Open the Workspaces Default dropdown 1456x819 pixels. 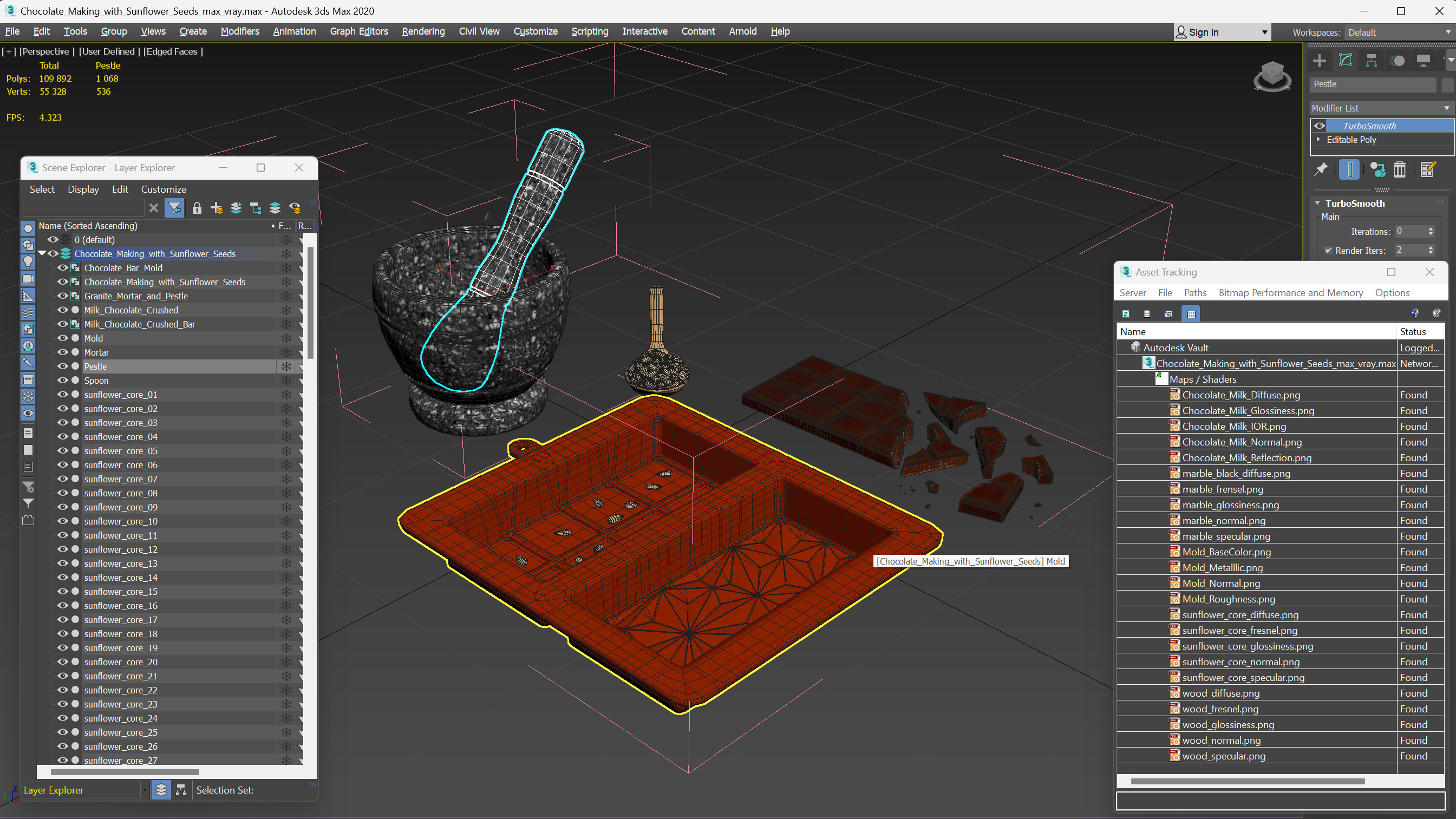(1400, 32)
